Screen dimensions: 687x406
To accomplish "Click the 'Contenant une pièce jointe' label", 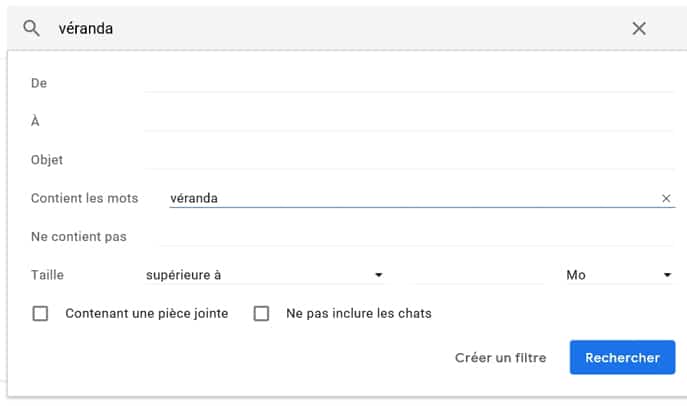I will [x=147, y=314].
